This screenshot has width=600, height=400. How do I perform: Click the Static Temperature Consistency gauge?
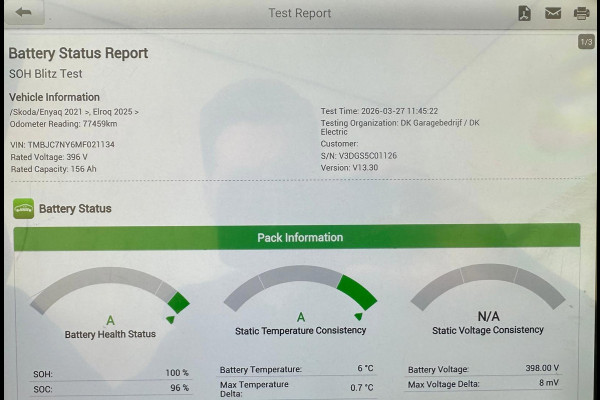pyautogui.click(x=300, y=298)
